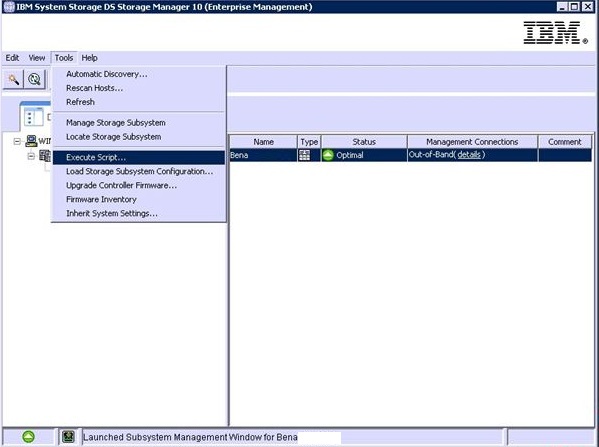Close the Tools menu
Image resolution: width=599 pixels, height=447 pixels.
[x=64, y=58]
